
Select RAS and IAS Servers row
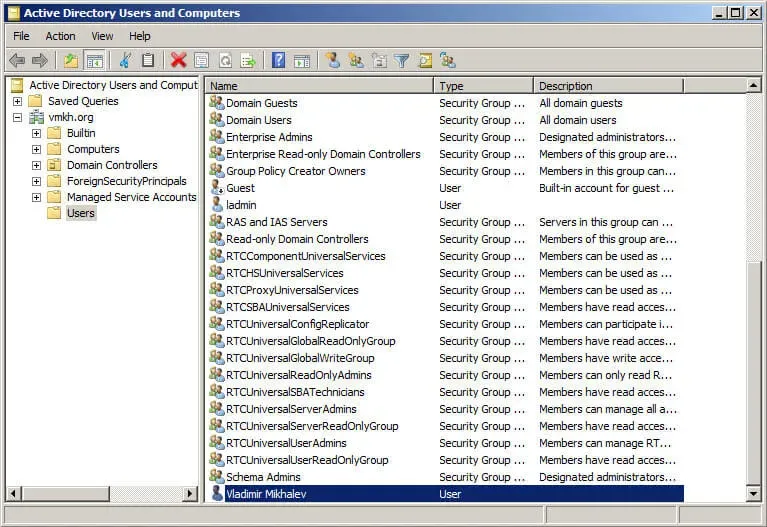pyautogui.click(x=444, y=222)
